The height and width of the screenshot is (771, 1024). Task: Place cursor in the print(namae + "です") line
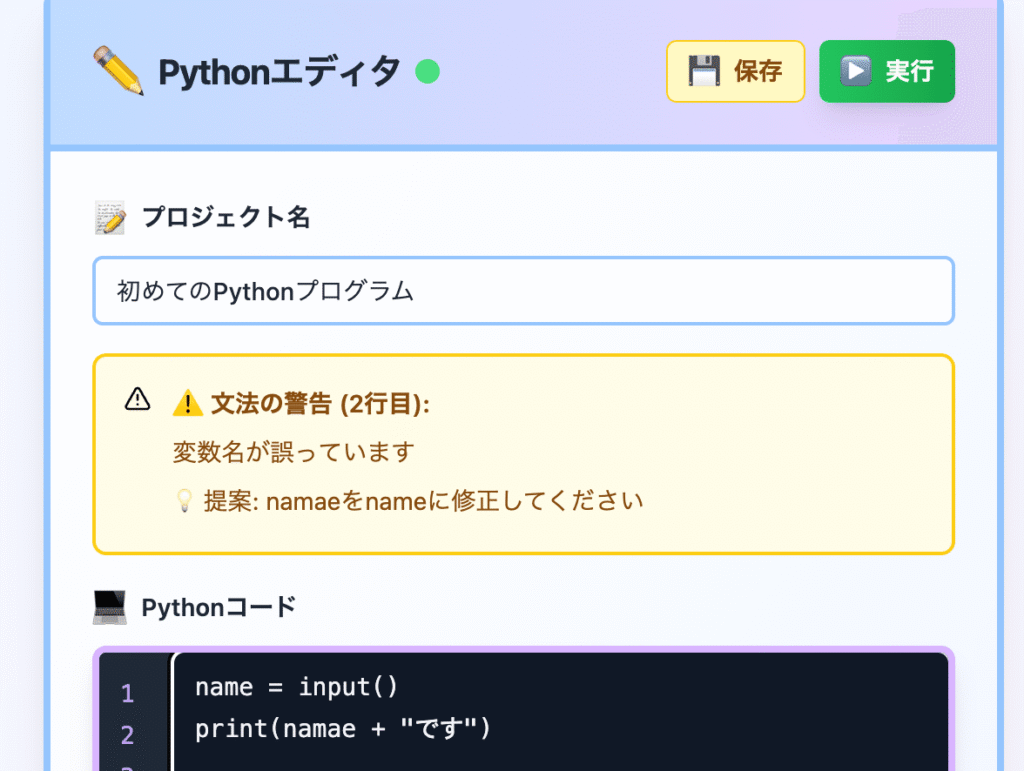pos(343,729)
